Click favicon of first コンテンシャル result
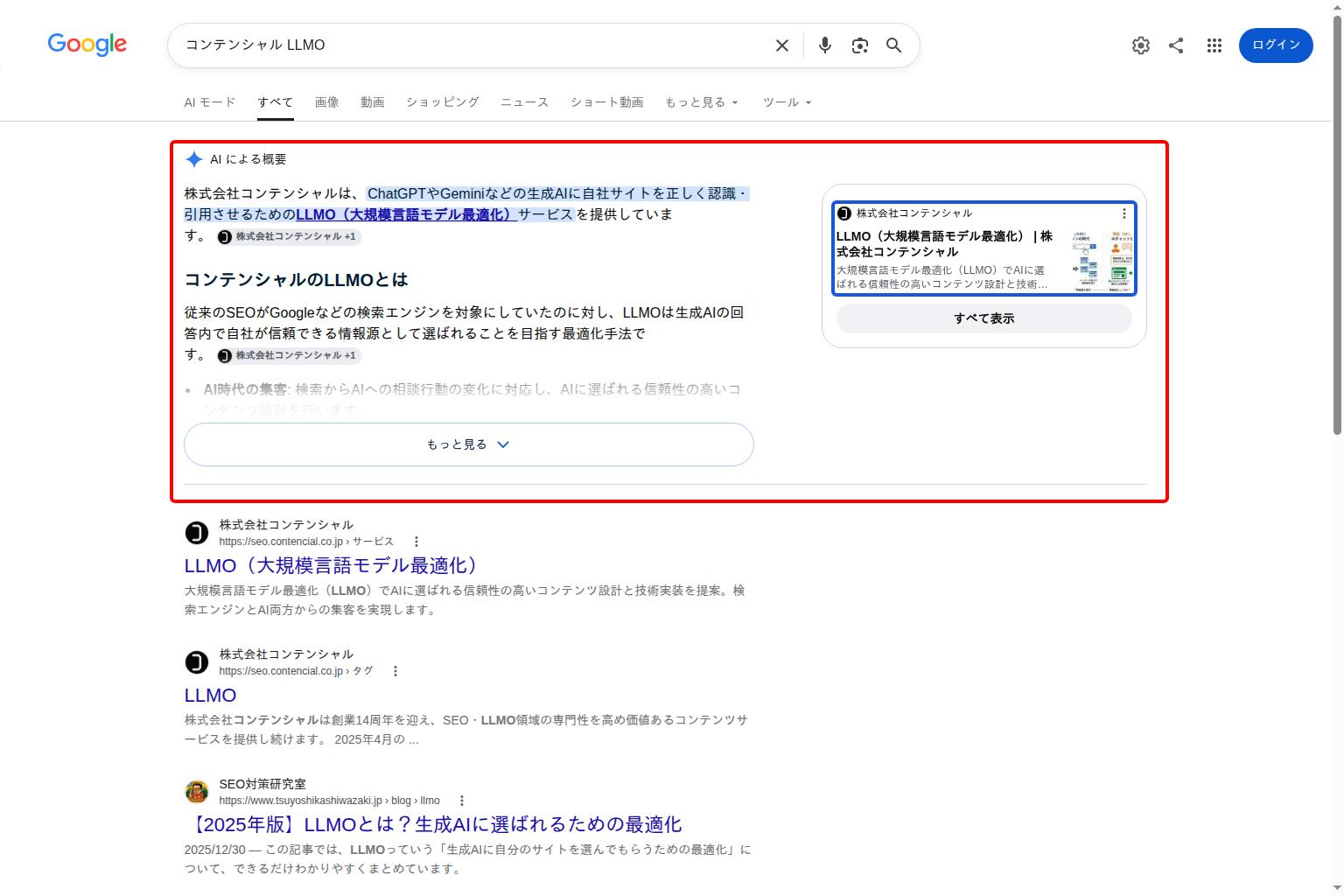This screenshot has width=1344, height=896. pos(197,533)
